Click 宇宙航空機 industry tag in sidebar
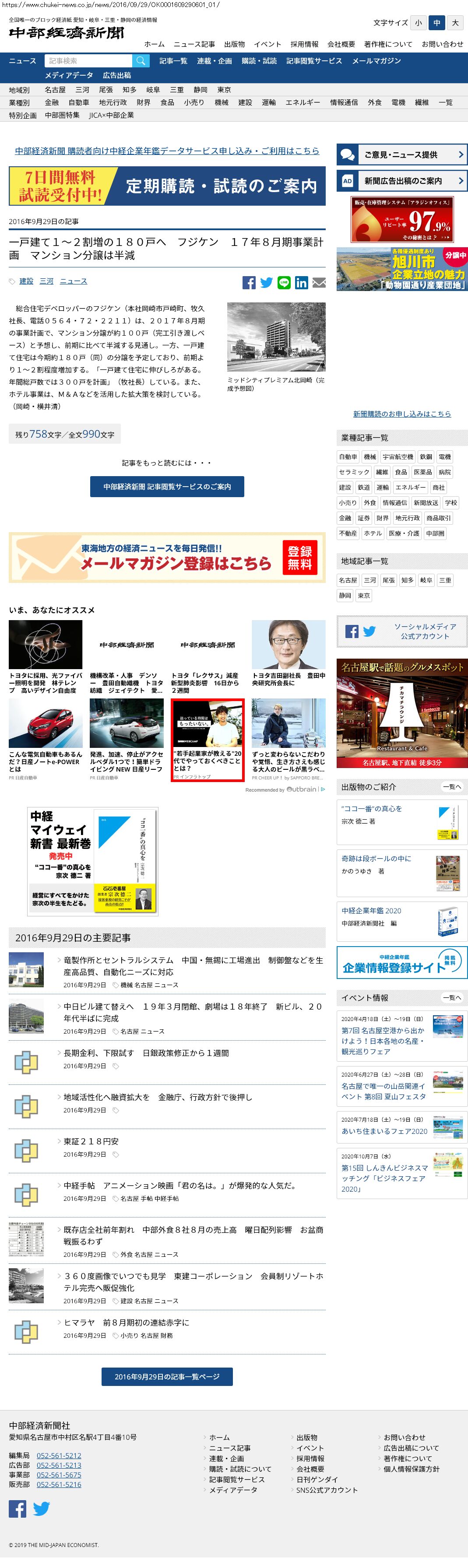Image resolution: width=468 pixels, height=1568 pixels. [399, 456]
